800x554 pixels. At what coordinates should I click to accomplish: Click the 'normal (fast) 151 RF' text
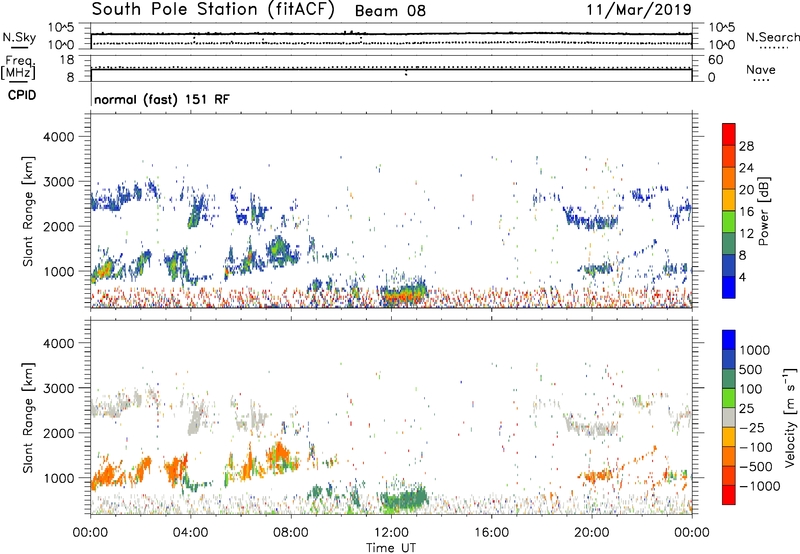coord(162,99)
